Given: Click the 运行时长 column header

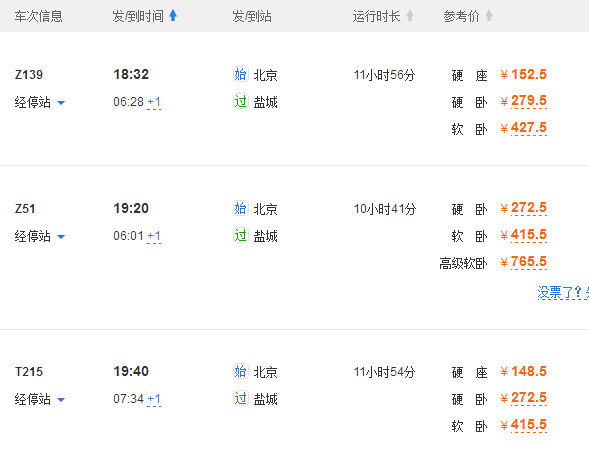Looking at the screenshot, I should point(376,16).
